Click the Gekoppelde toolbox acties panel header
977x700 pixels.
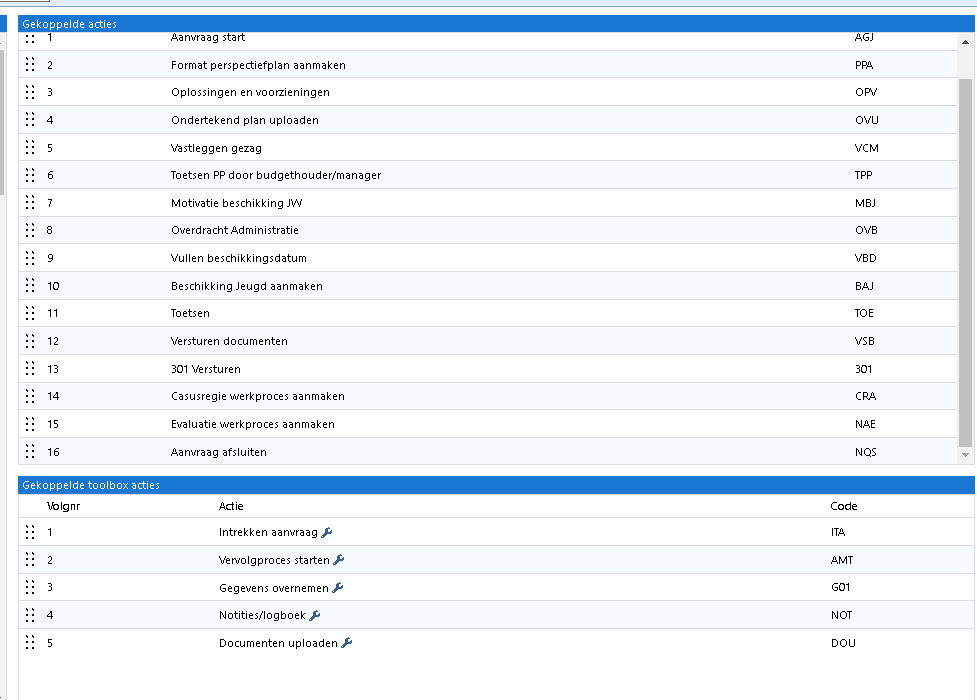pyautogui.click(x=495, y=485)
